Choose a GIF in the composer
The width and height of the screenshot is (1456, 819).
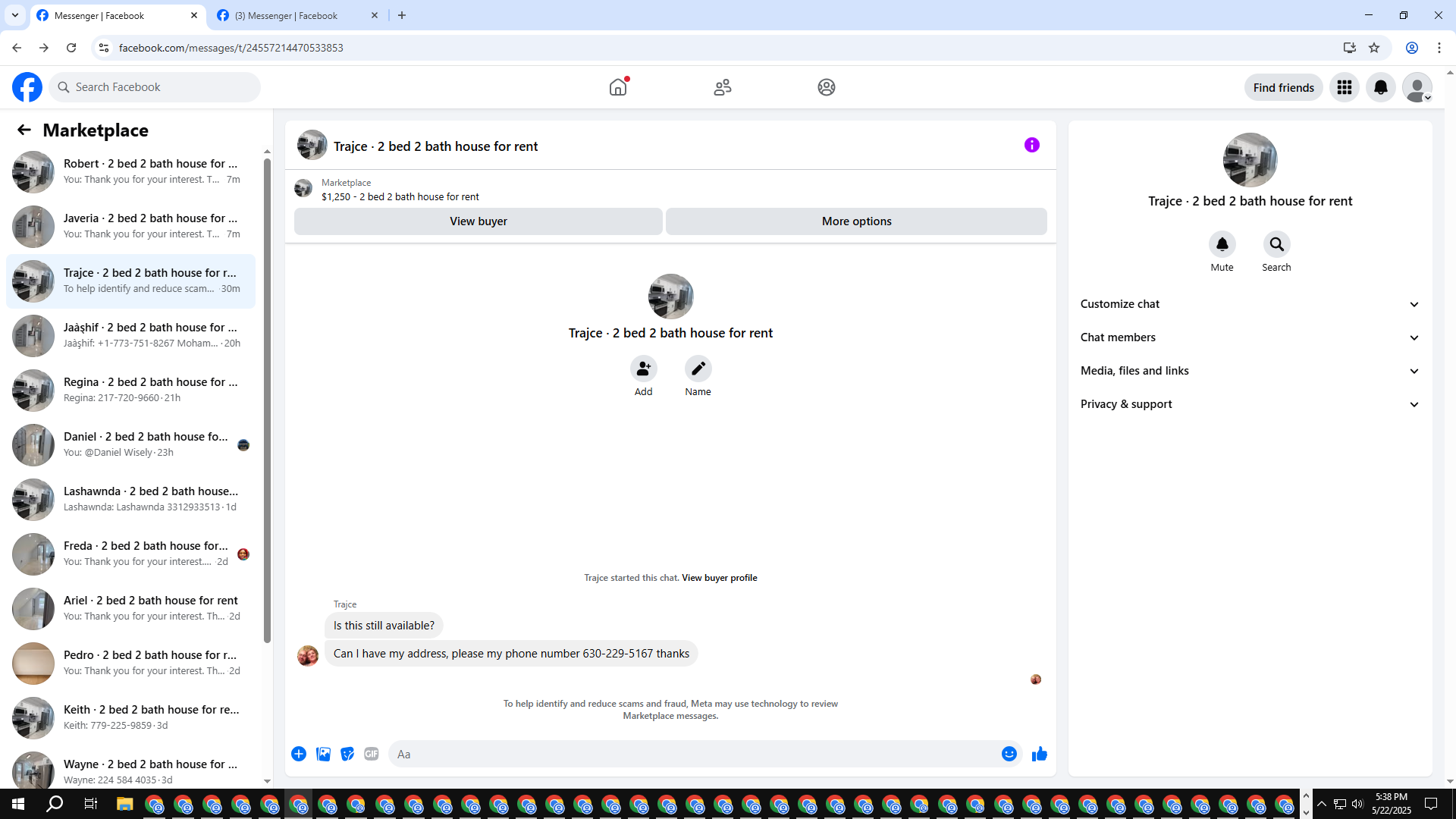372,754
